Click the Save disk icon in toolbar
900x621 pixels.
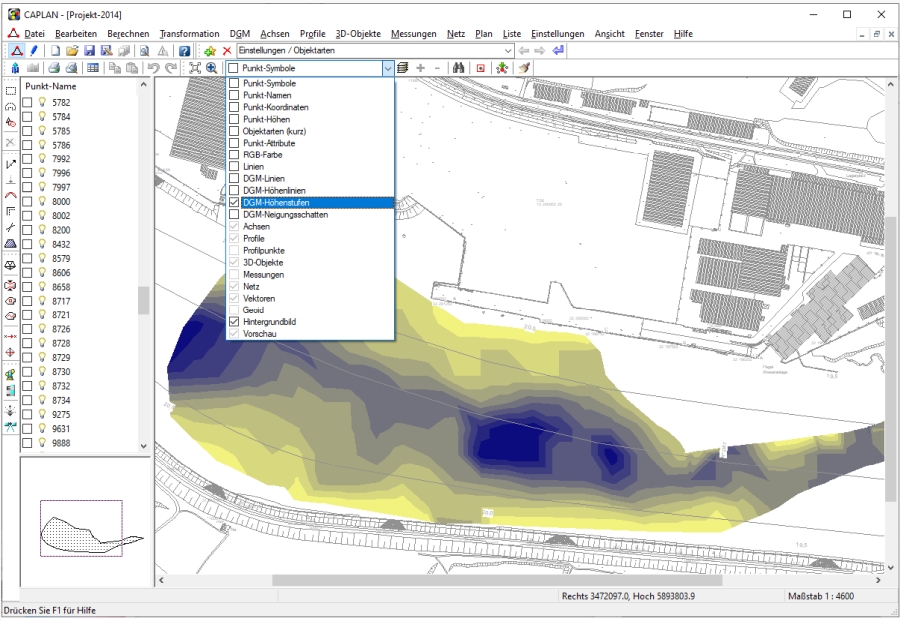point(89,50)
